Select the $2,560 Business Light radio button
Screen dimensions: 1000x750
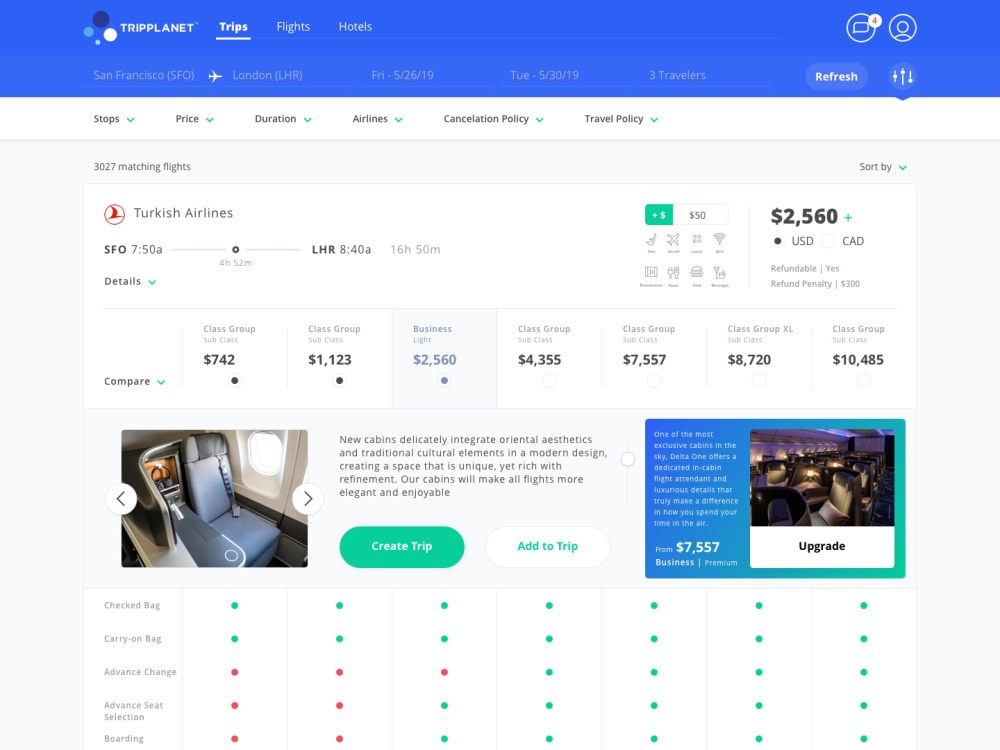coord(445,381)
